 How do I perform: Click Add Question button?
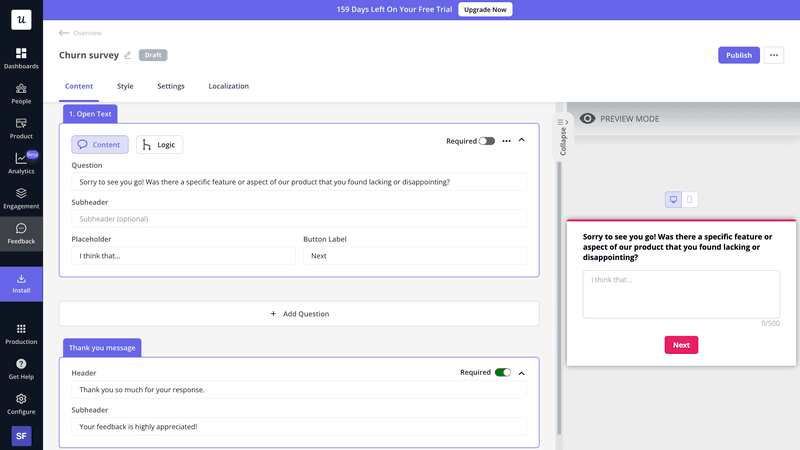pos(299,313)
